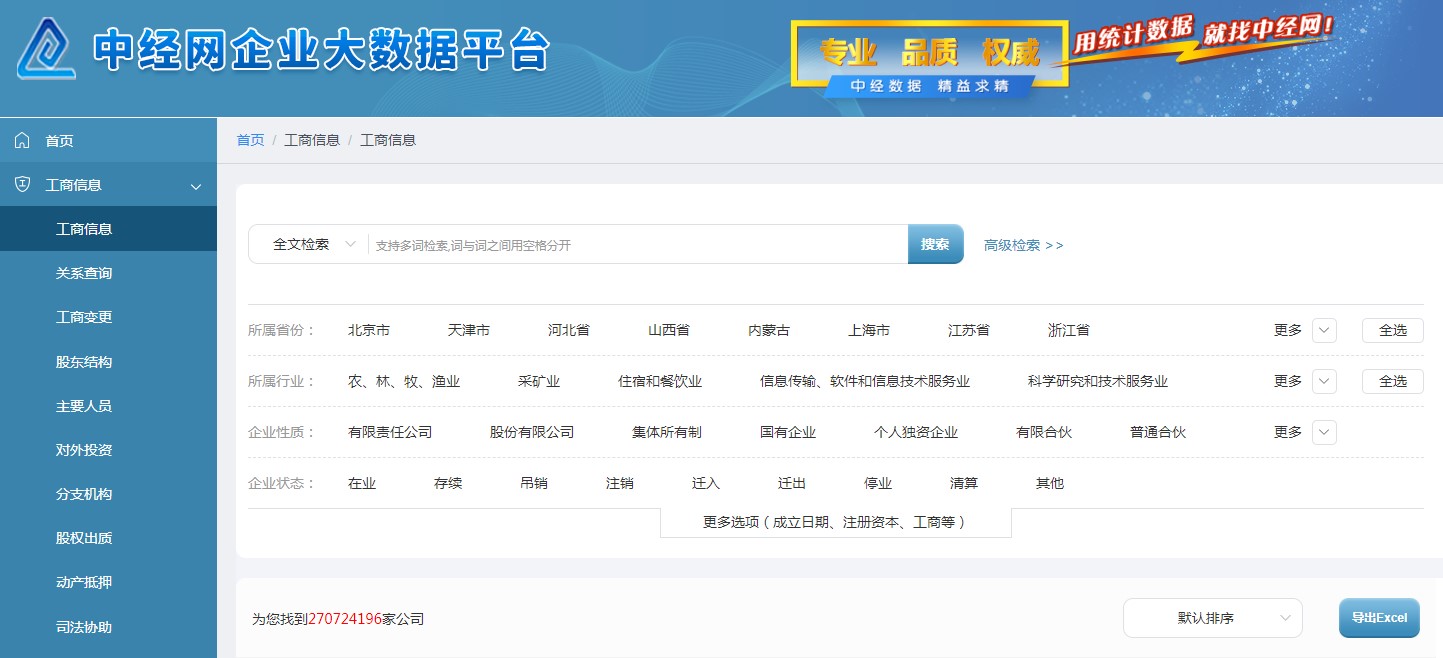
Task: Filter status by 注销
Action: [620, 483]
